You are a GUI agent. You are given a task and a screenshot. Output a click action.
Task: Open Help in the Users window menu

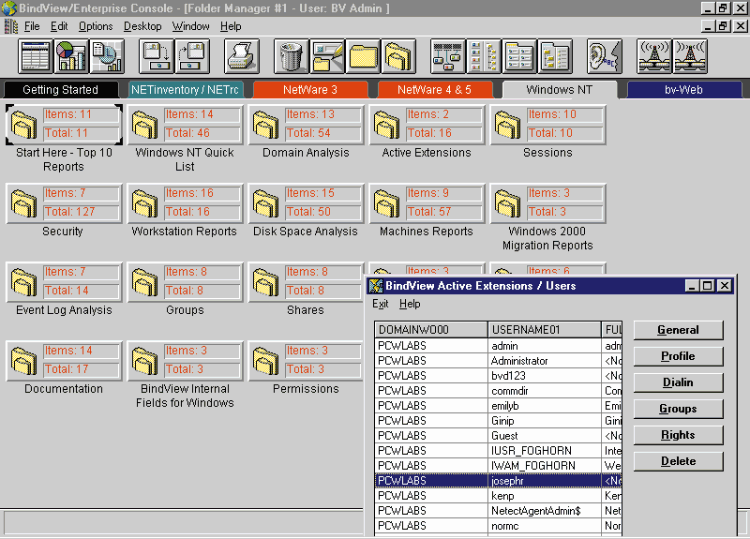point(410,304)
